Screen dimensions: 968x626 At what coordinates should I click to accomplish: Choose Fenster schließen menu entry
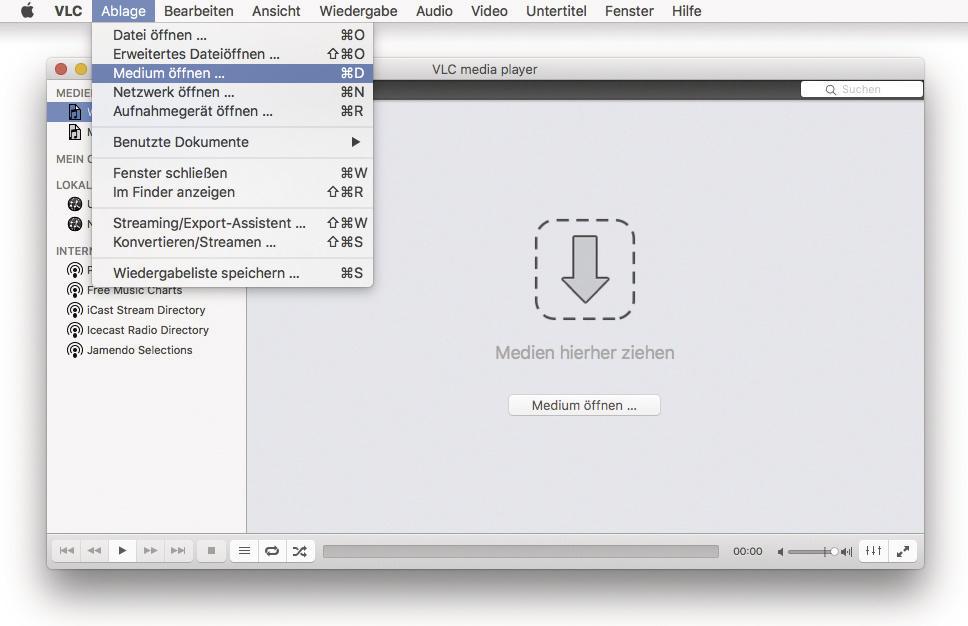click(x=233, y=173)
